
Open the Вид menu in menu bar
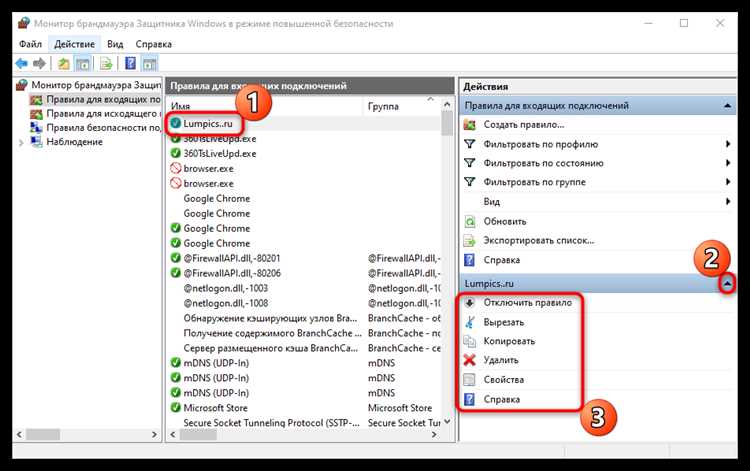[x=115, y=44]
